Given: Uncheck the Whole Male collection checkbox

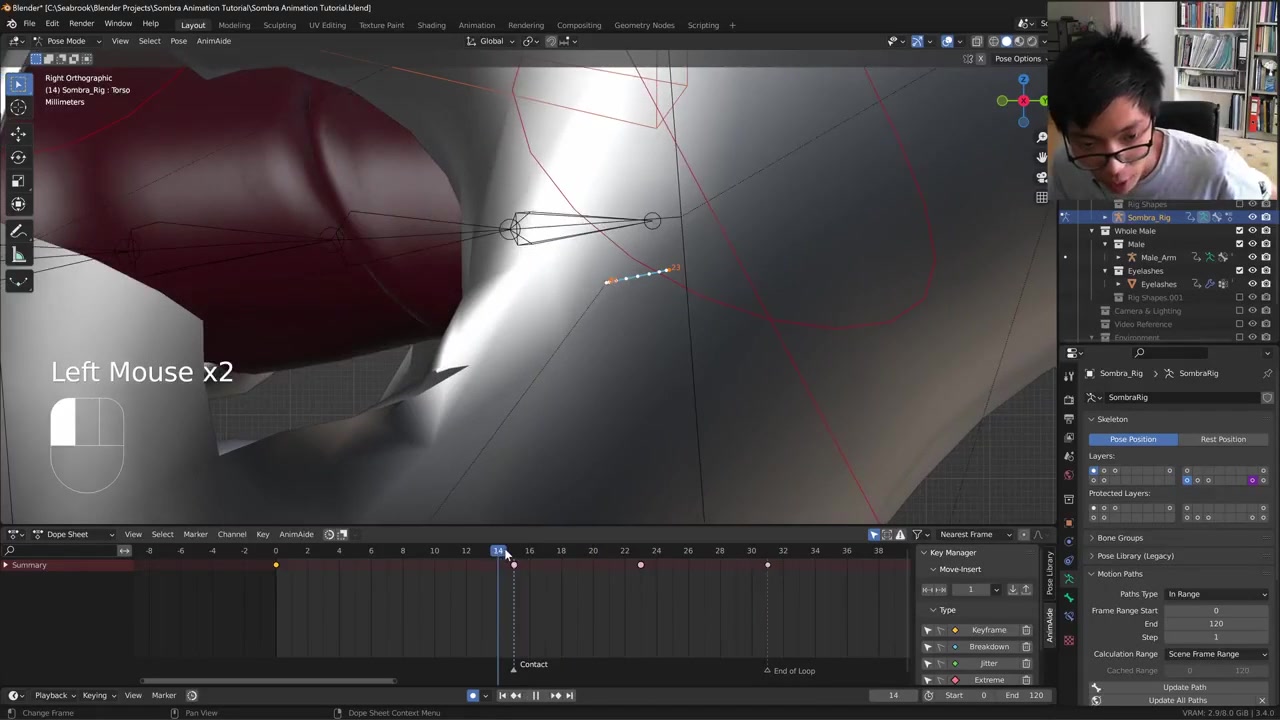Looking at the screenshot, I should click(1240, 231).
